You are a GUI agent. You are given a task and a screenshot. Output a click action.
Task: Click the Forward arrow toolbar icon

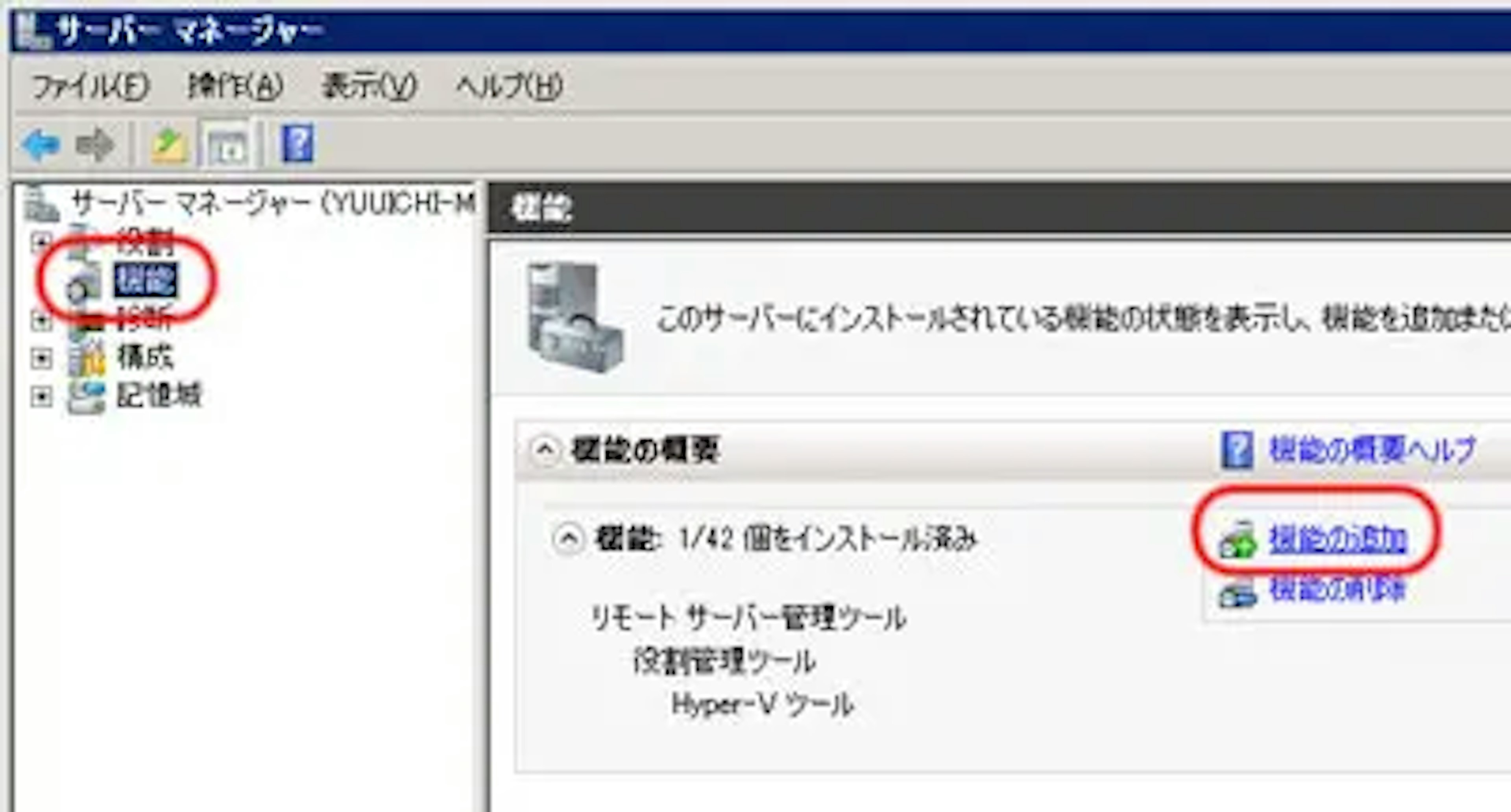pyautogui.click(x=95, y=144)
